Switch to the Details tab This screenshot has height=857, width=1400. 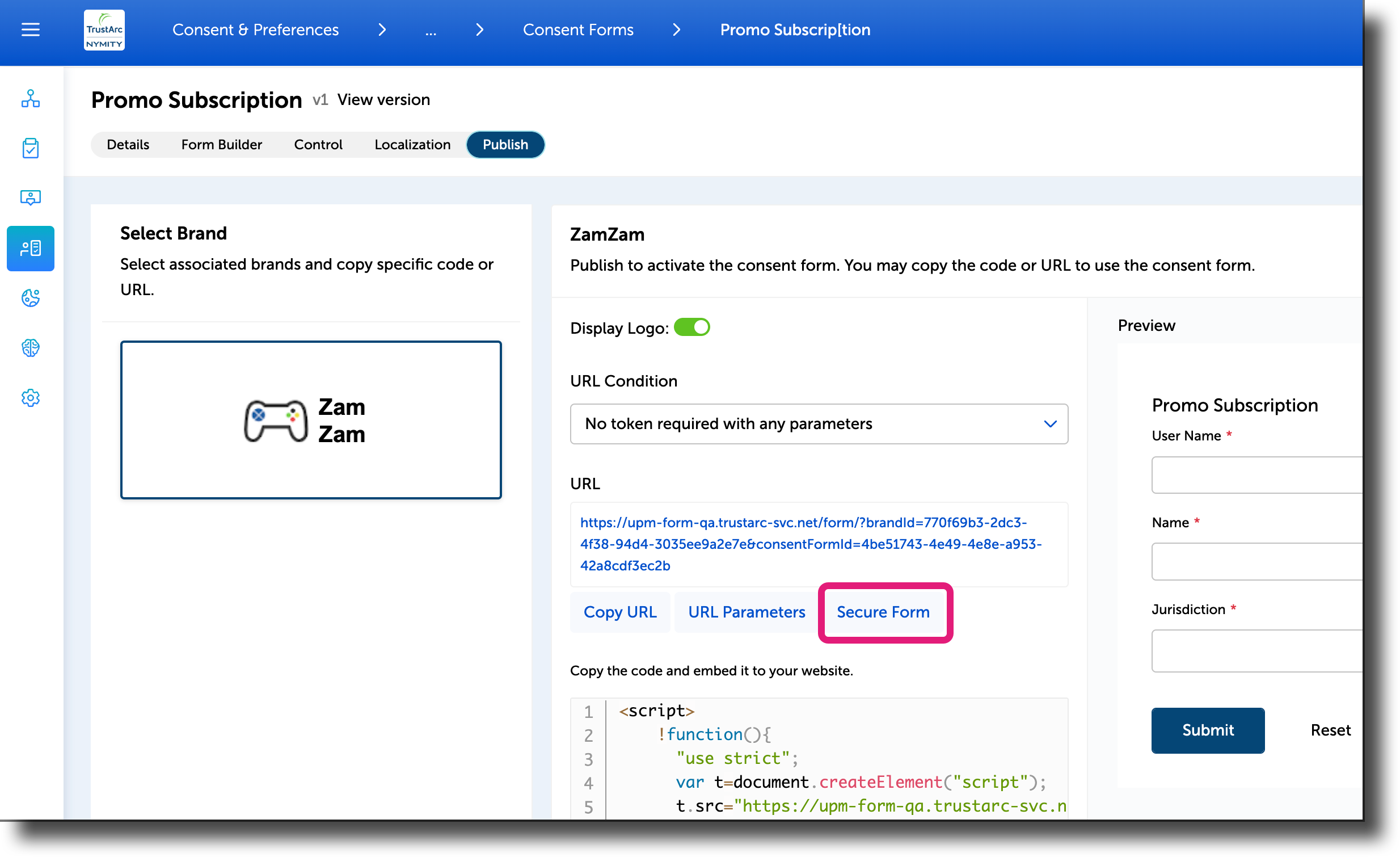128,144
